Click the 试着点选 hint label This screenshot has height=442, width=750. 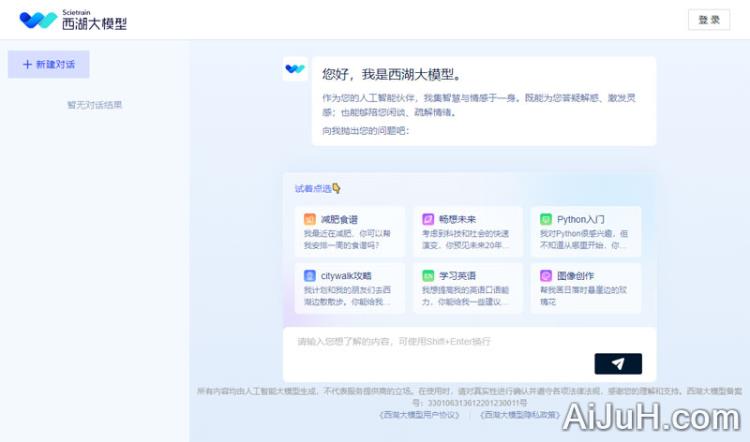[x=313, y=188]
